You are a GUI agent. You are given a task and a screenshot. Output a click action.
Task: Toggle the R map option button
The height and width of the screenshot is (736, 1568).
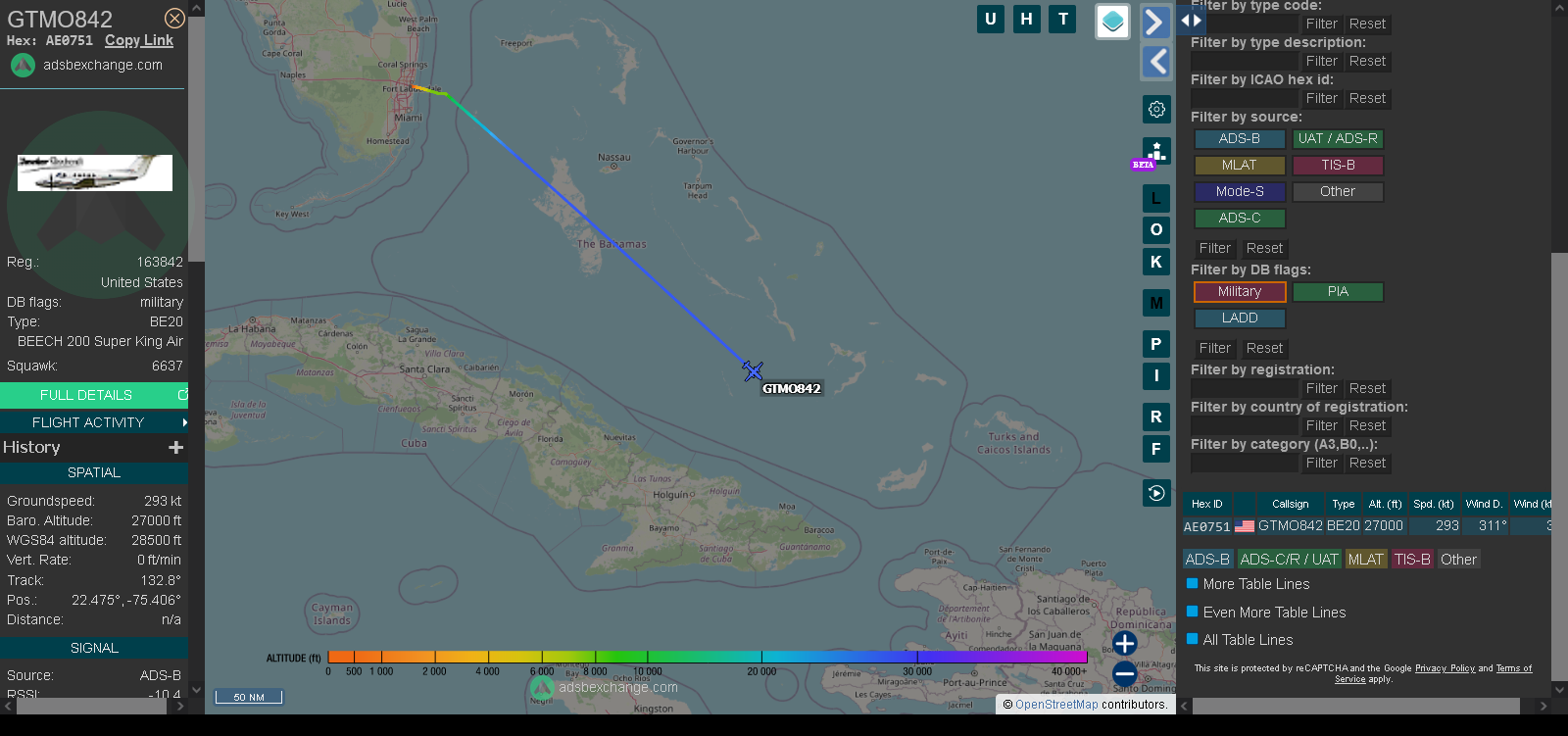coord(1156,417)
